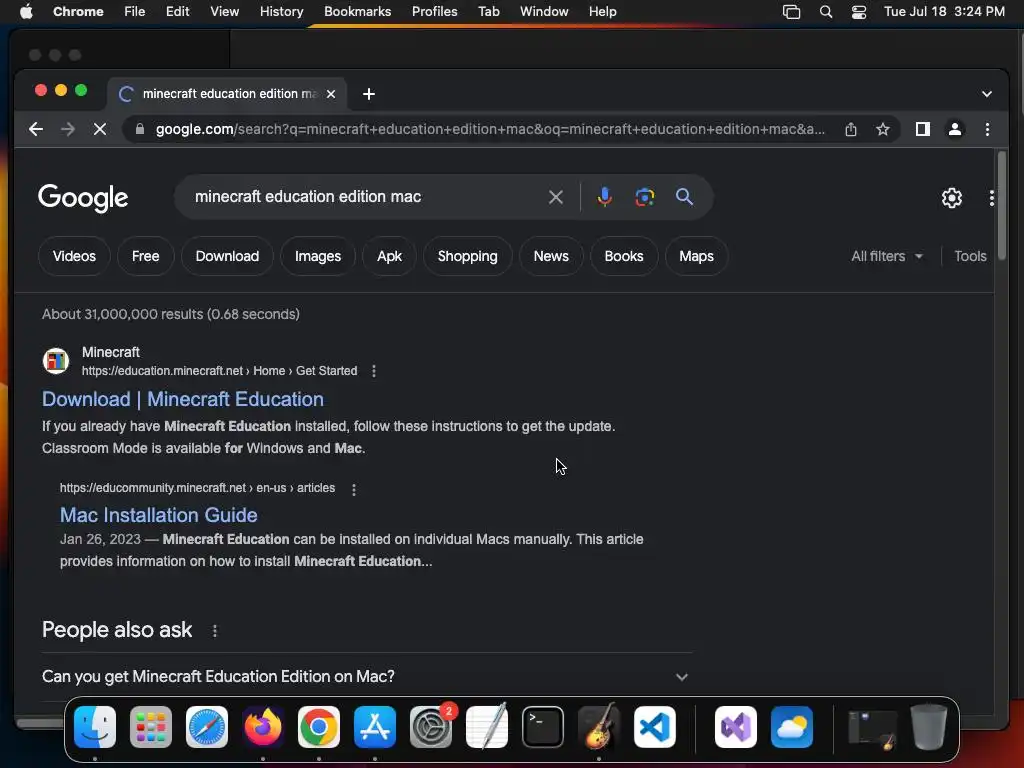Select the Apk filter chip
This screenshot has height=768, width=1024.
389,256
